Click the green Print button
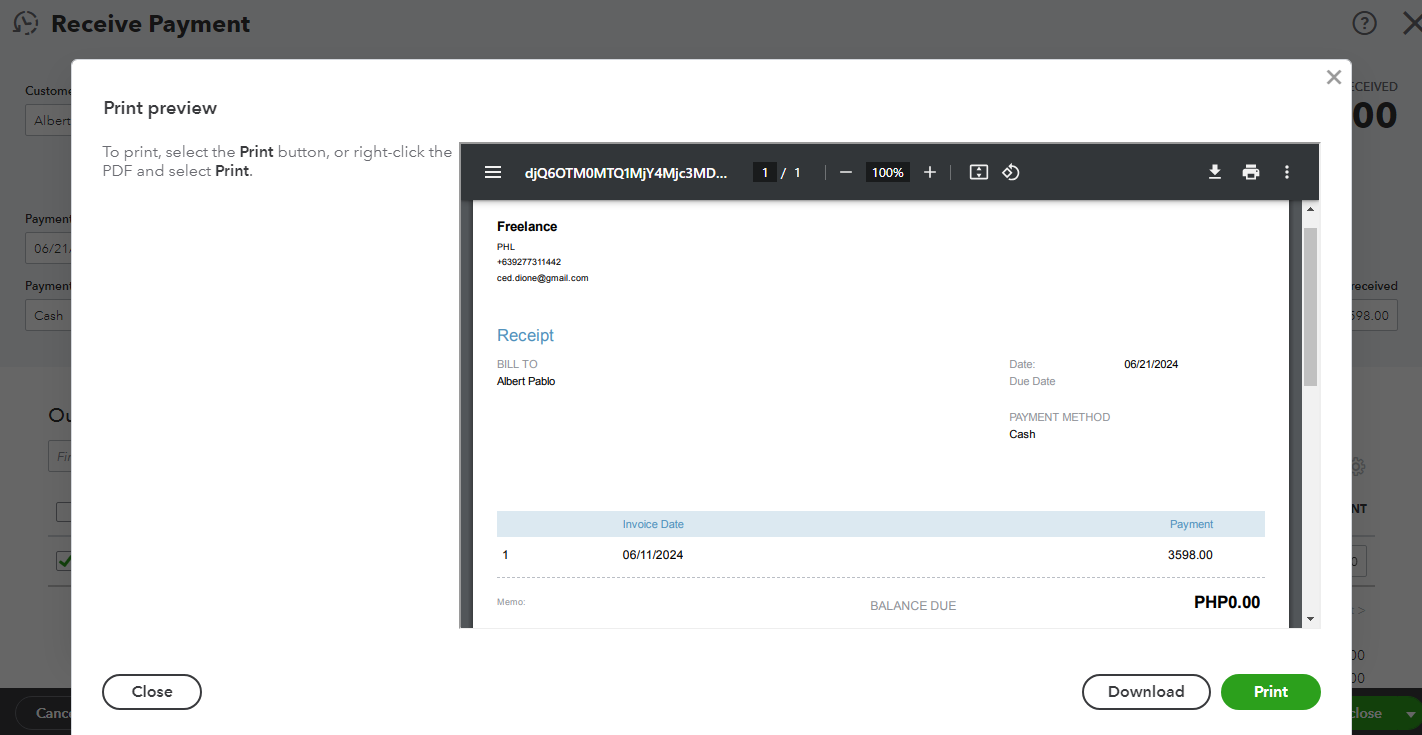Screen dimensions: 1422x735 1271,692
